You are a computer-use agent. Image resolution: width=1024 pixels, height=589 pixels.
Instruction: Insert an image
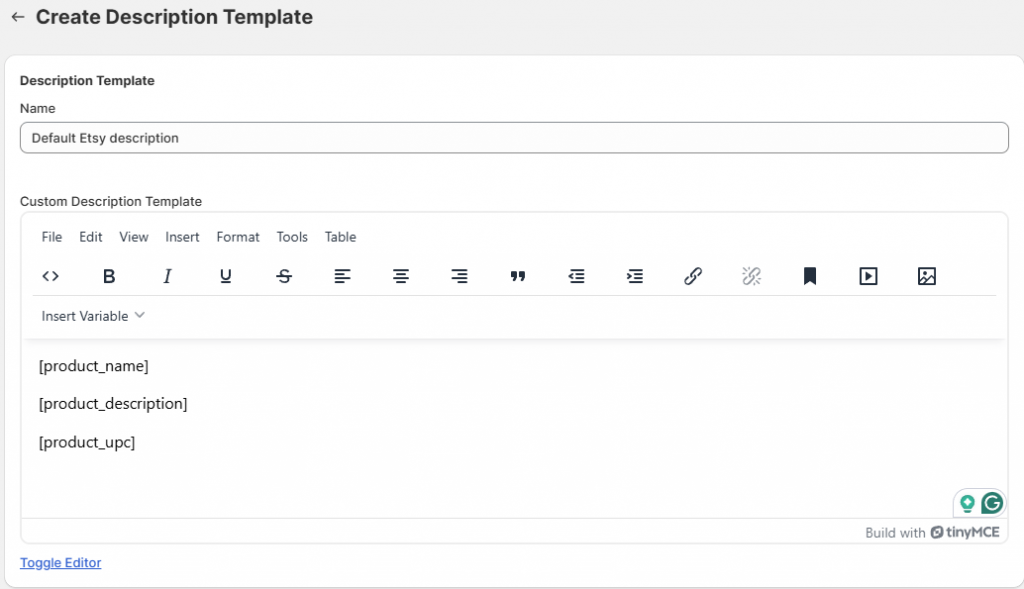(927, 276)
